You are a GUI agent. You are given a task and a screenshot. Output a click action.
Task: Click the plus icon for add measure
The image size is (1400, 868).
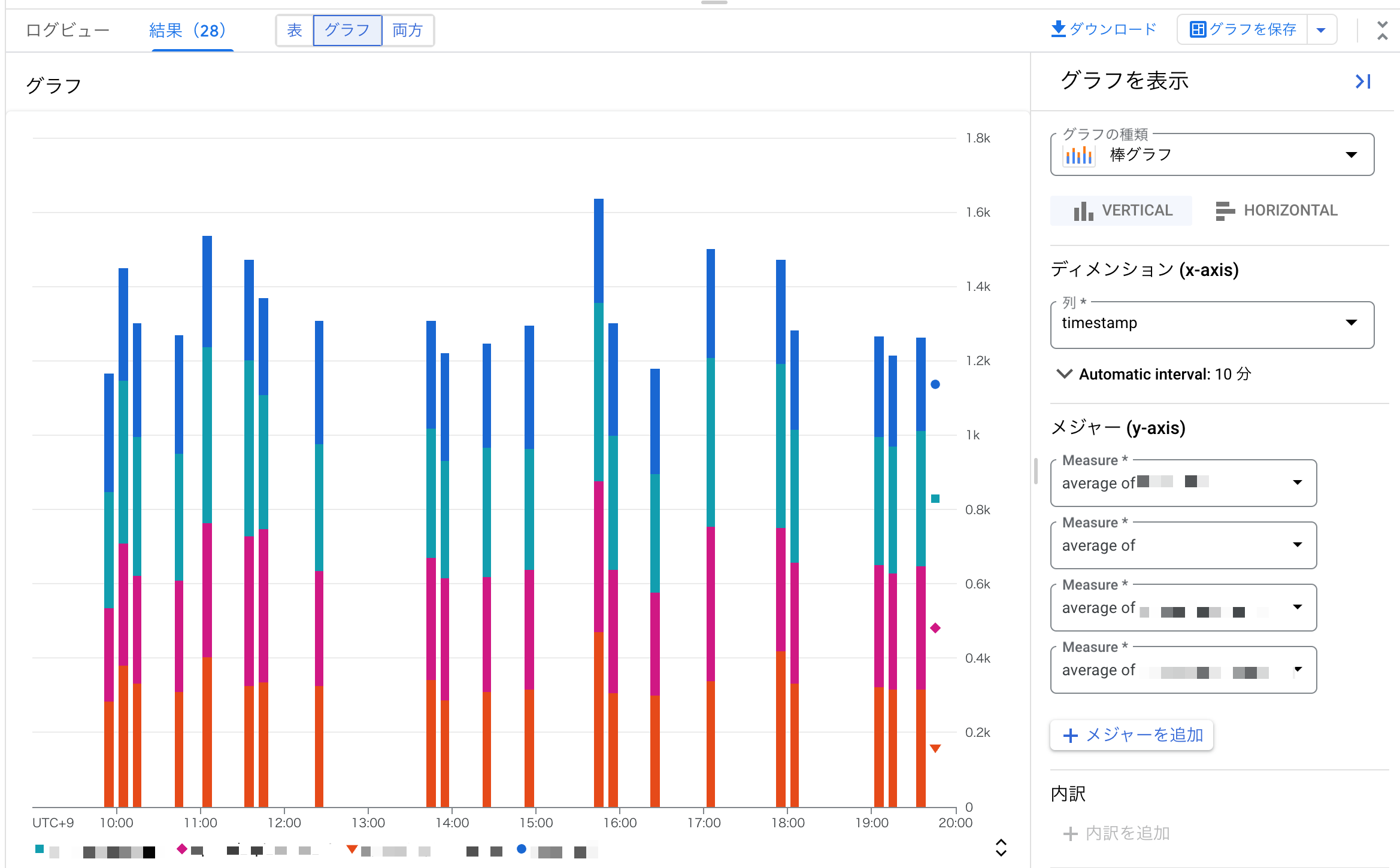pyautogui.click(x=1070, y=735)
